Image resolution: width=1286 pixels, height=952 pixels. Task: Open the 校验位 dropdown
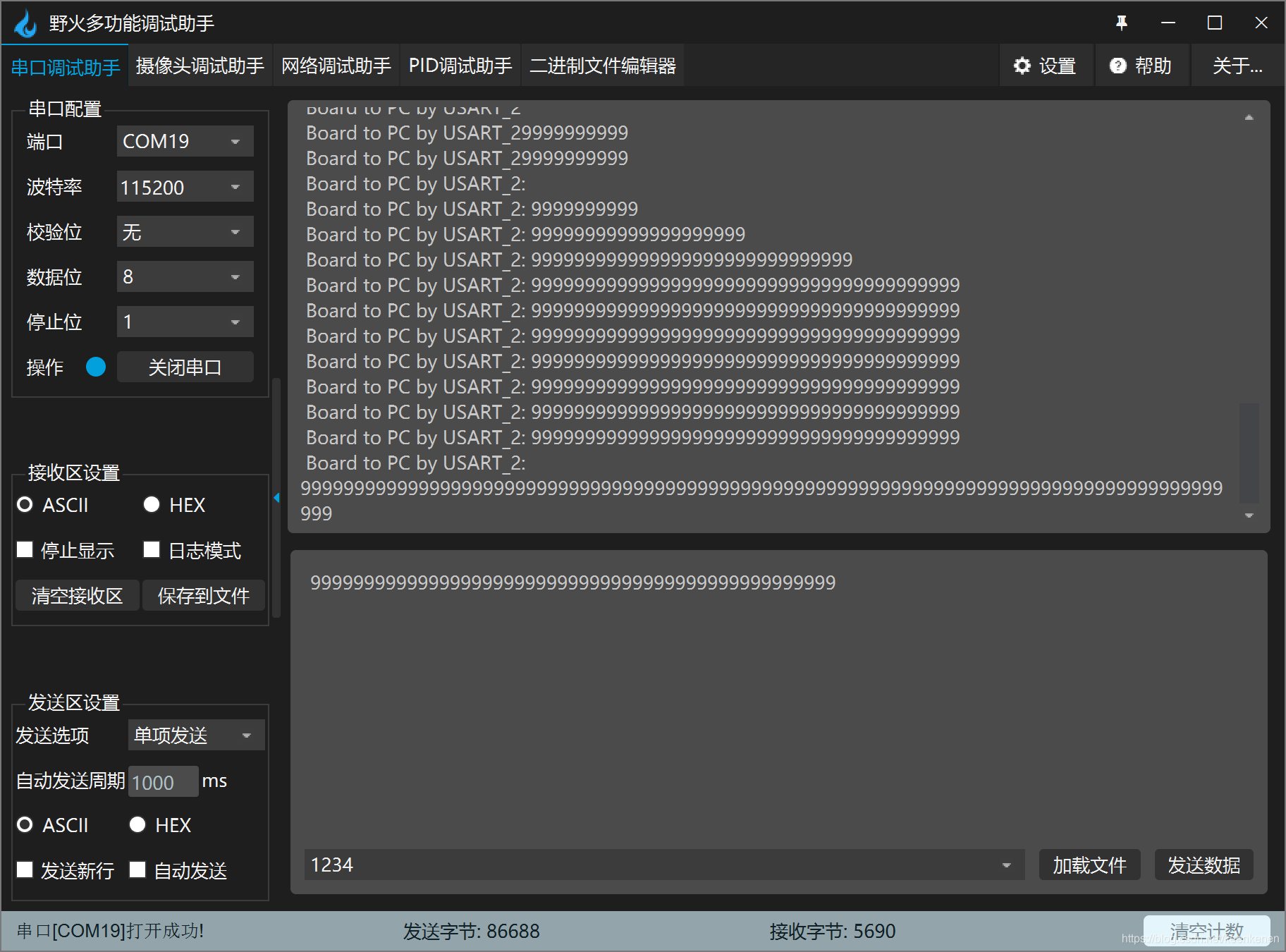point(185,231)
